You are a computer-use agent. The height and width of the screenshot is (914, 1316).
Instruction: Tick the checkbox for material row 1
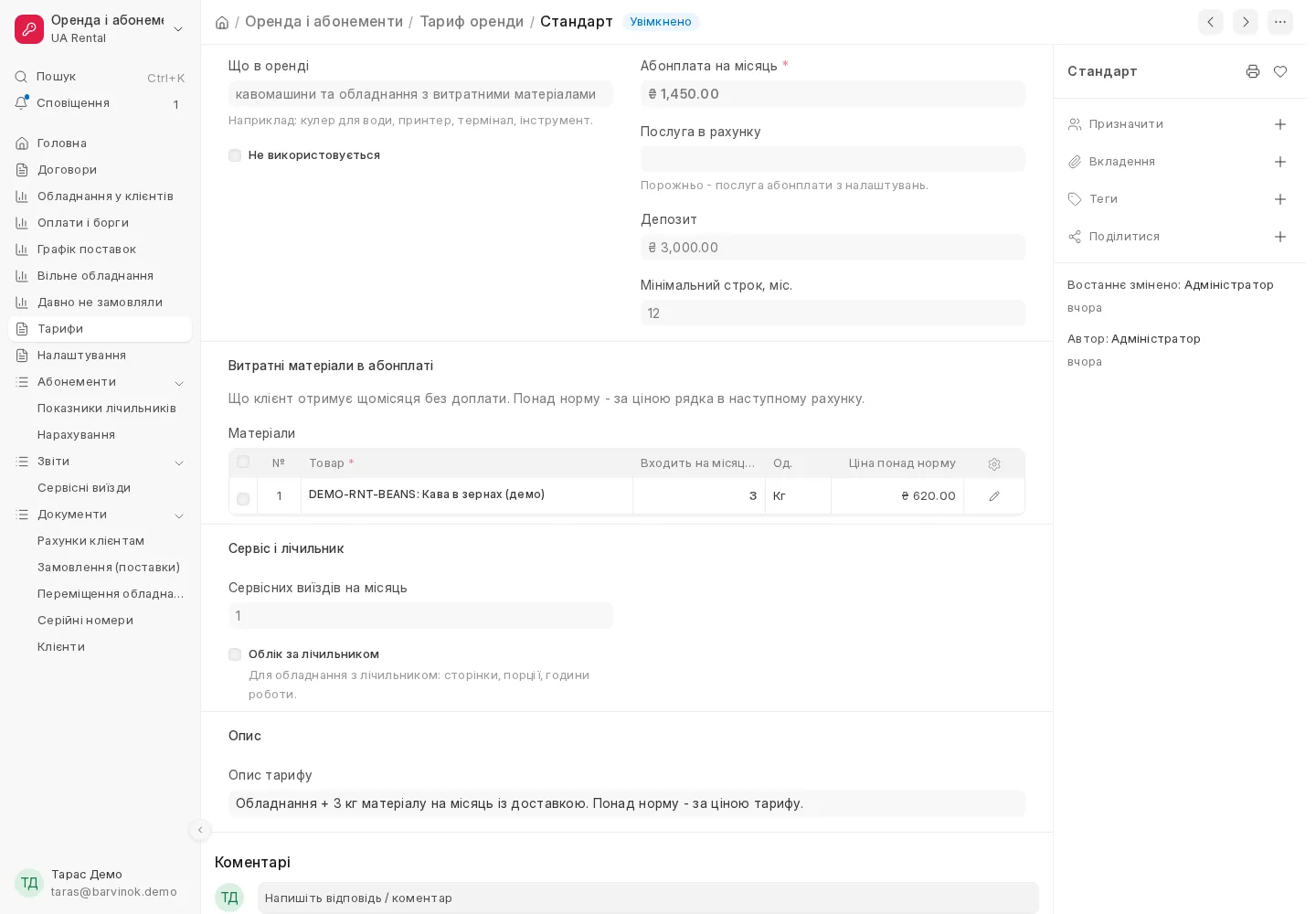243,499
